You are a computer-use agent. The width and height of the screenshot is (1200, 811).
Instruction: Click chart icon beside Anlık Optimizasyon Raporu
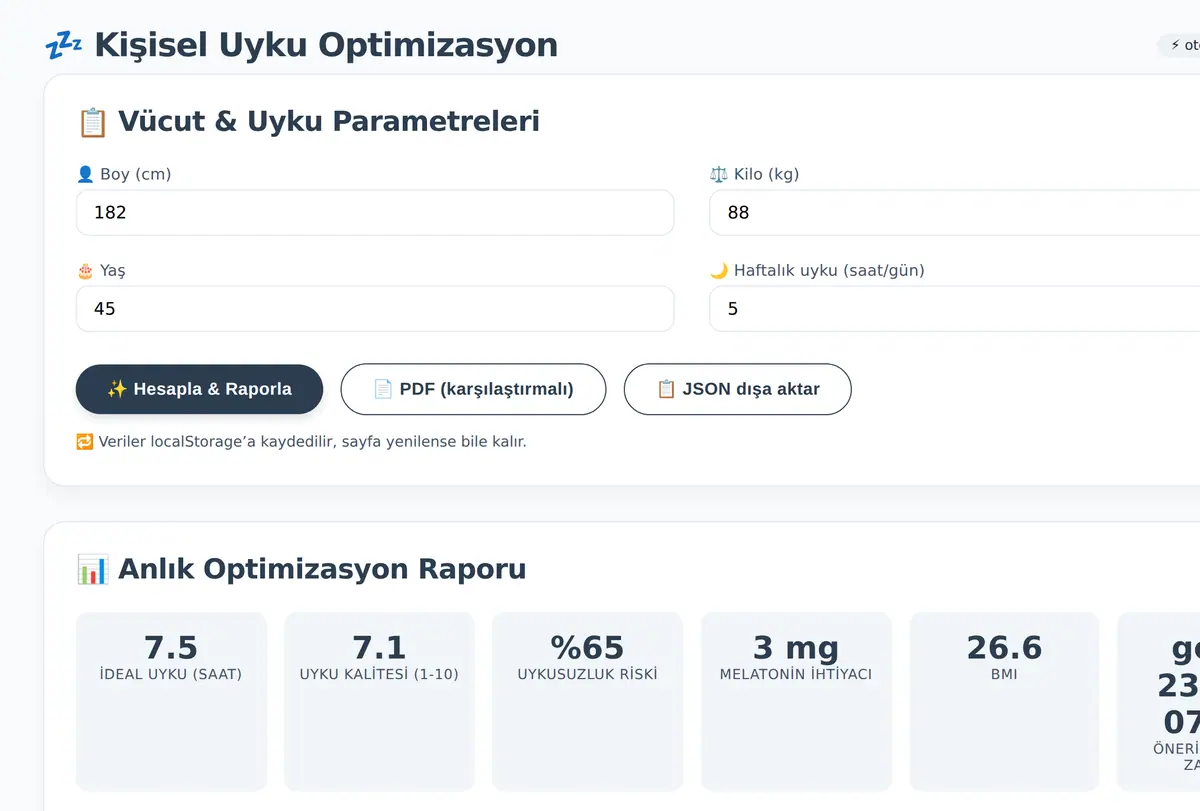point(92,570)
